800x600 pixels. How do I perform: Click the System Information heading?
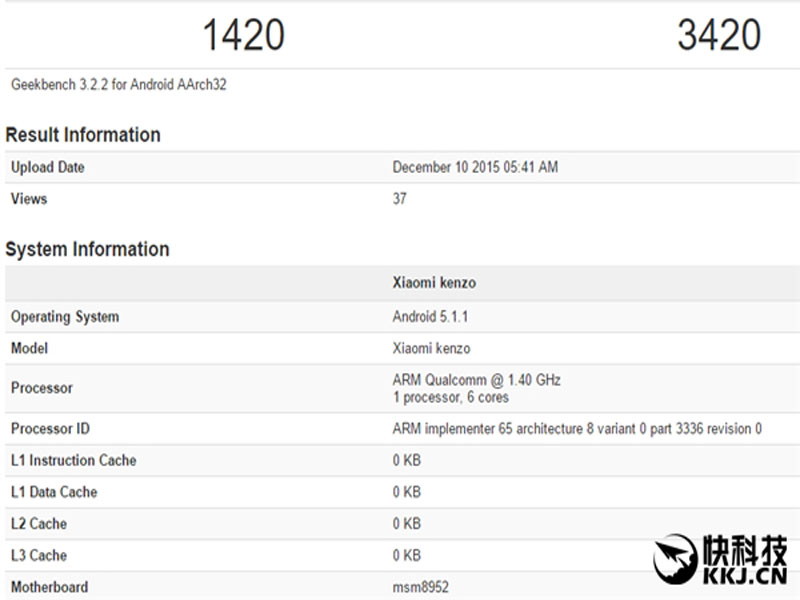pyautogui.click(x=87, y=249)
